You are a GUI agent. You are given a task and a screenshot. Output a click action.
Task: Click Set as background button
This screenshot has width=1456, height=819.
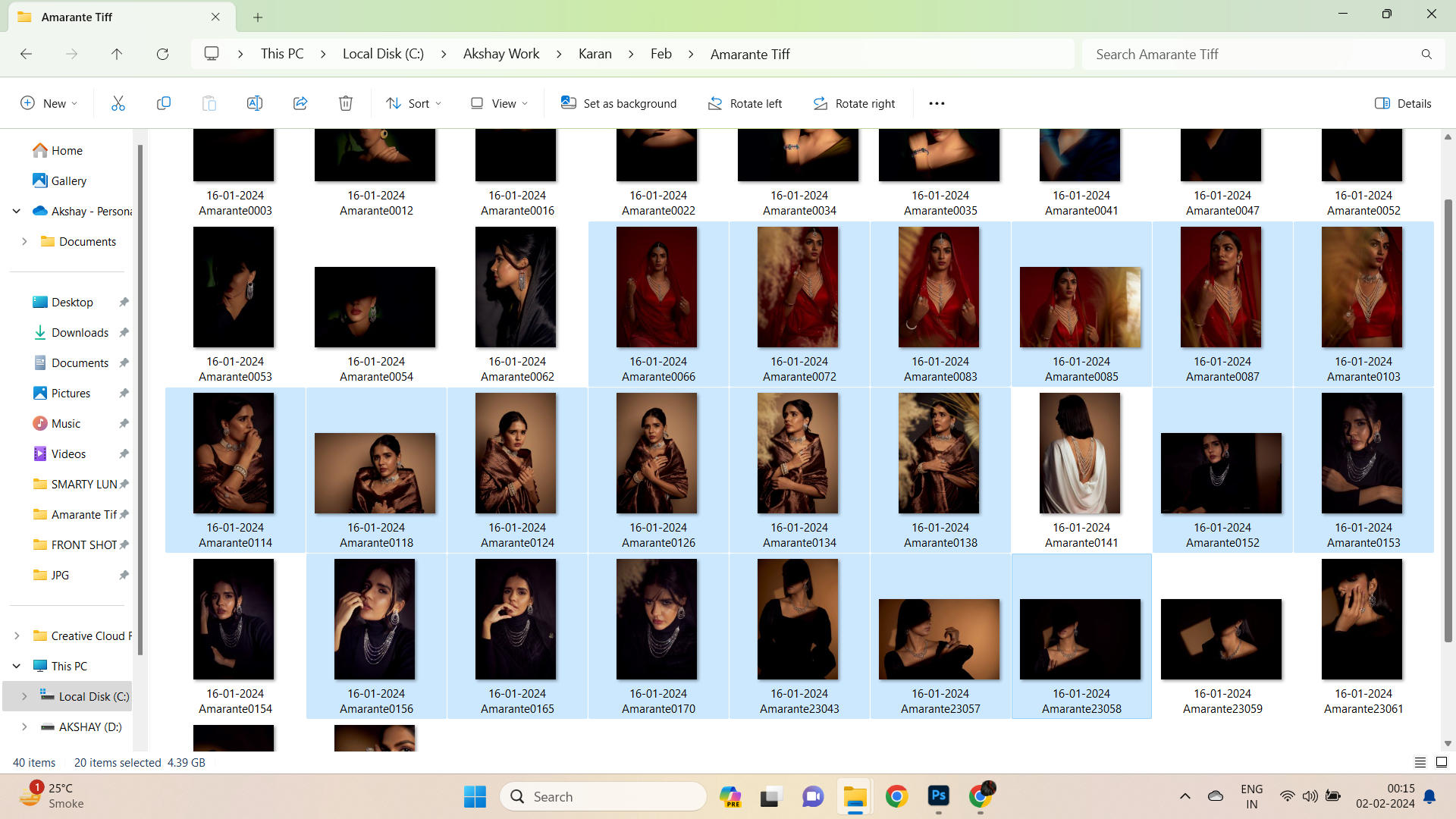(619, 103)
